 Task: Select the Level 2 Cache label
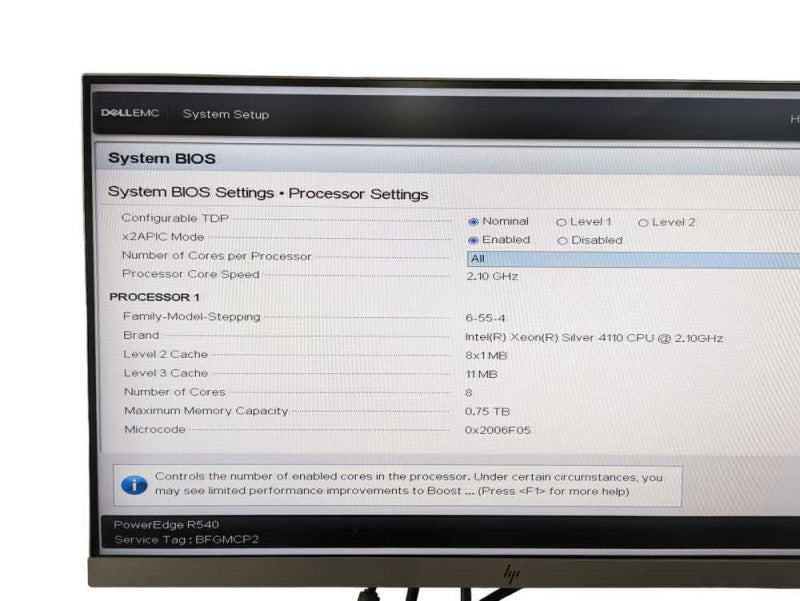[165, 354]
